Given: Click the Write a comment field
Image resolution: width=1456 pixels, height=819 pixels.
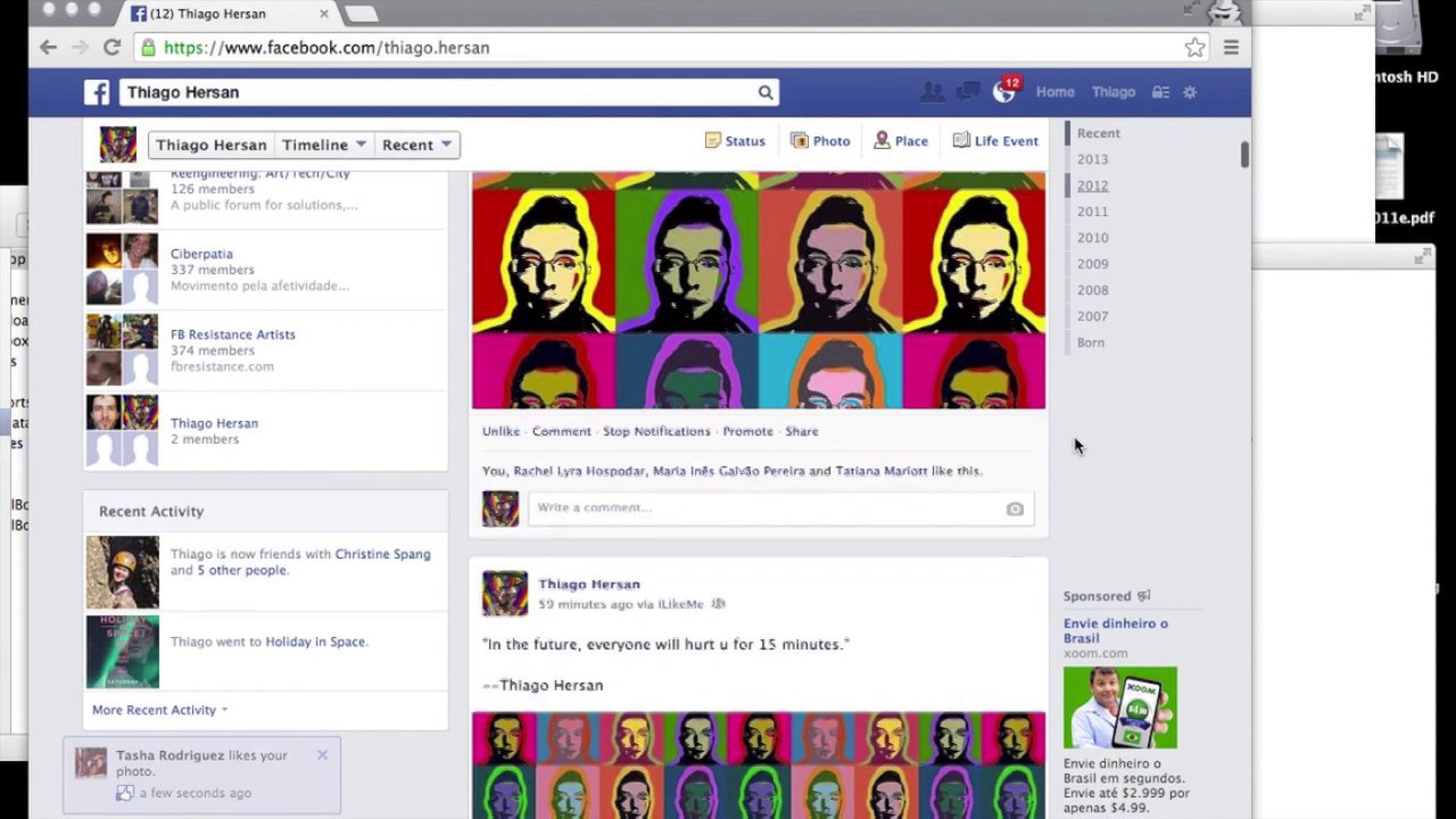Looking at the screenshot, I should click(781, 508).
